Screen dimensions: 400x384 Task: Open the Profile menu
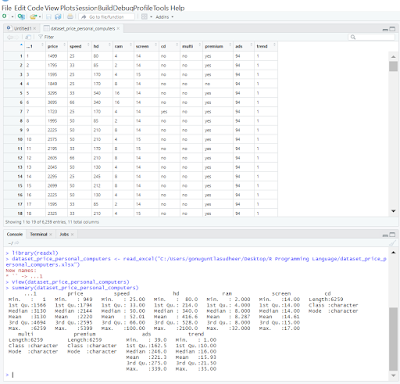(142, 8)
